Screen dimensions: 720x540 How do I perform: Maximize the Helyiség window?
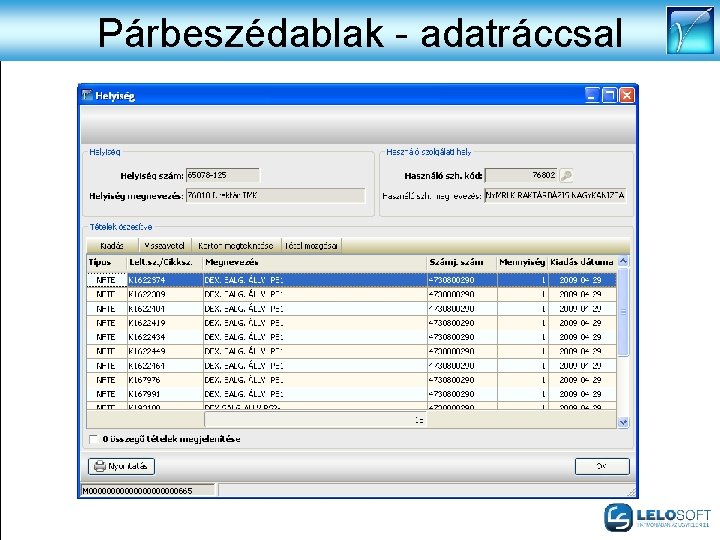click(x=609, y=95)
